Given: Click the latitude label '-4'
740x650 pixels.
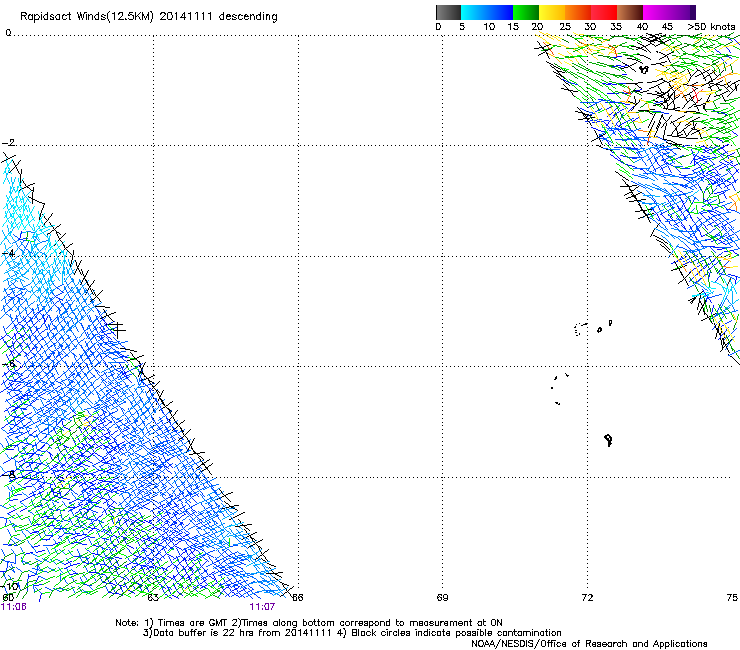Looking at the screenshot, I should (x=8, y=253).
